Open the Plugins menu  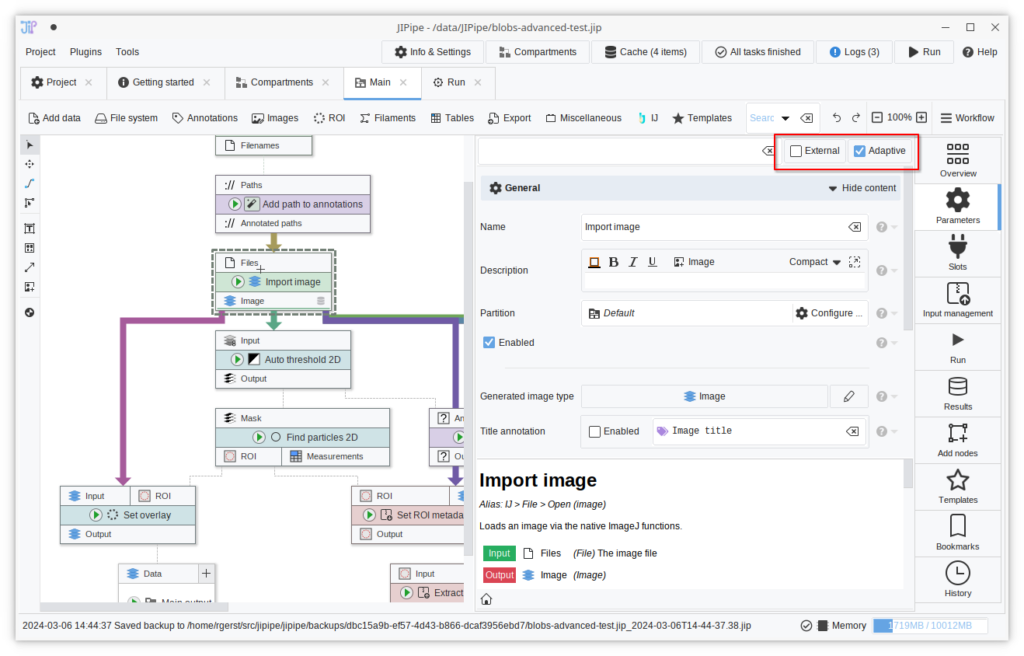click(x=85, y=52)
